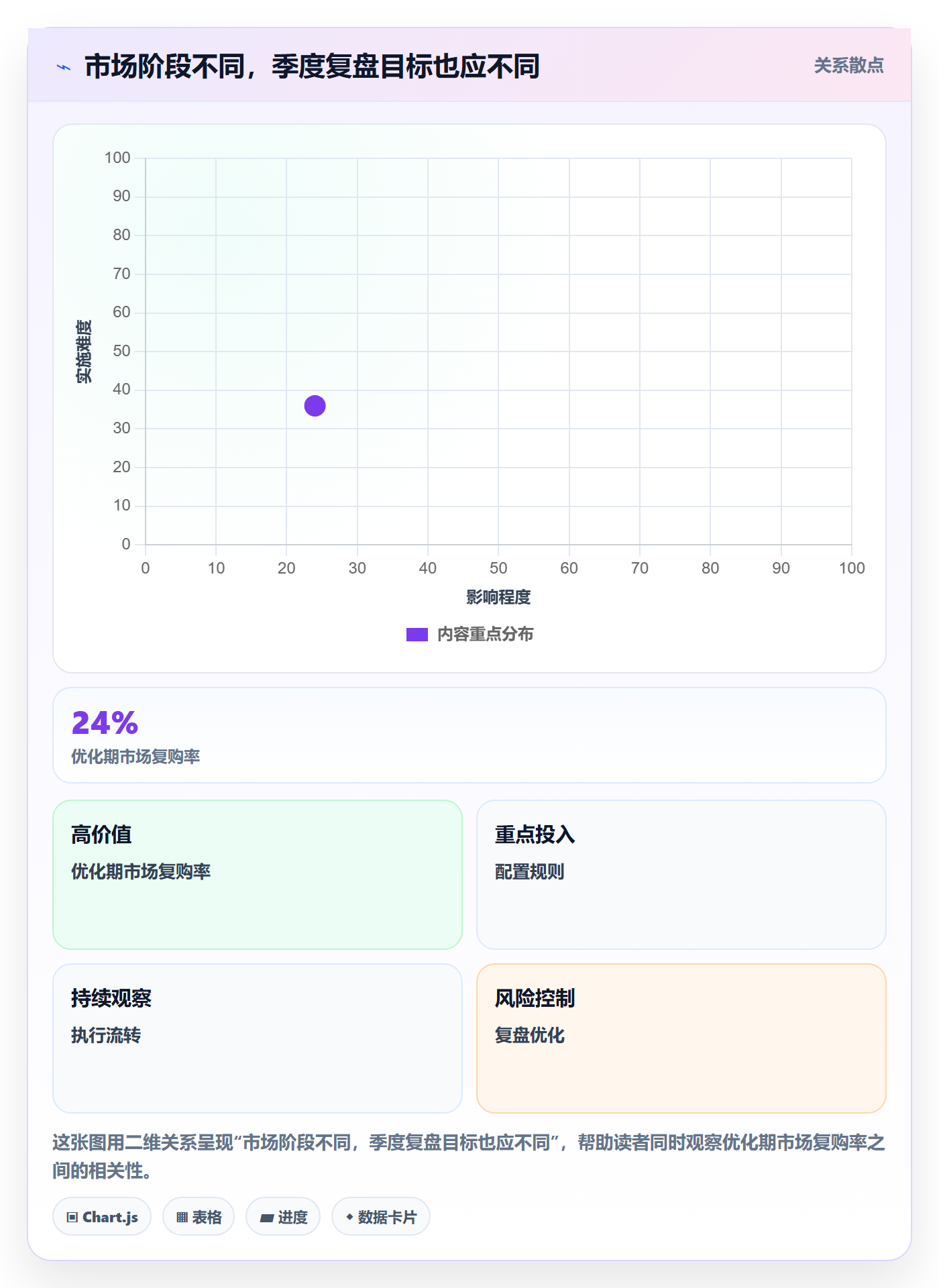939x1288 pixels.
Task: Select the Chart.js tag
Action: click(x=102, y=1217)
